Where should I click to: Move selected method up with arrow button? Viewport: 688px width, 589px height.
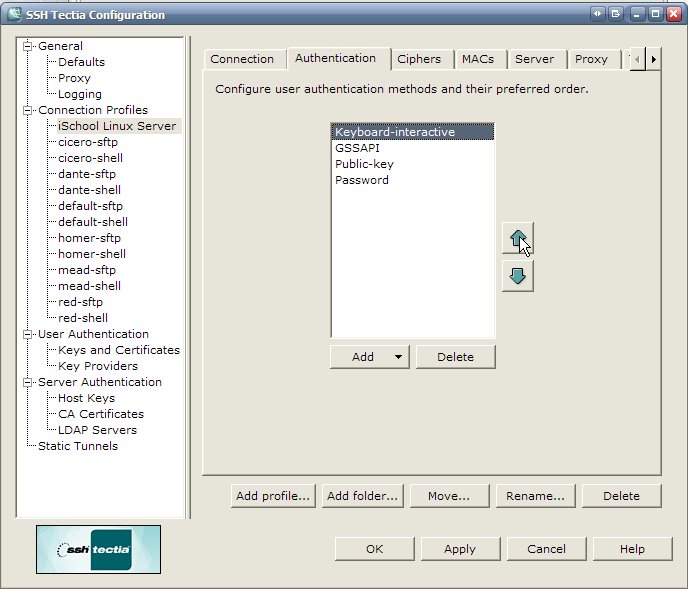(x=518, y=238)
